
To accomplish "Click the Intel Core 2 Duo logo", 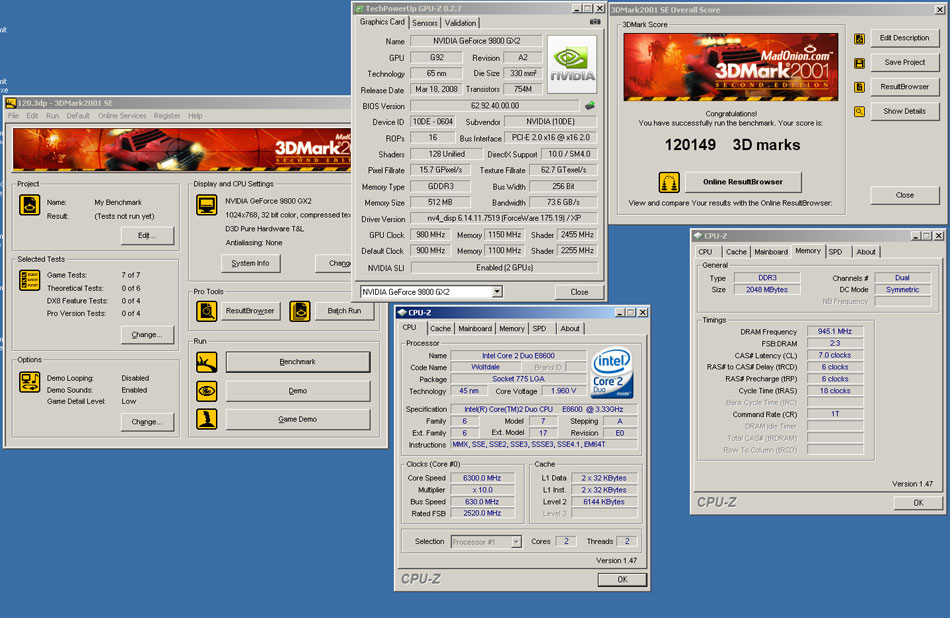I will click(x=612, y=373).
